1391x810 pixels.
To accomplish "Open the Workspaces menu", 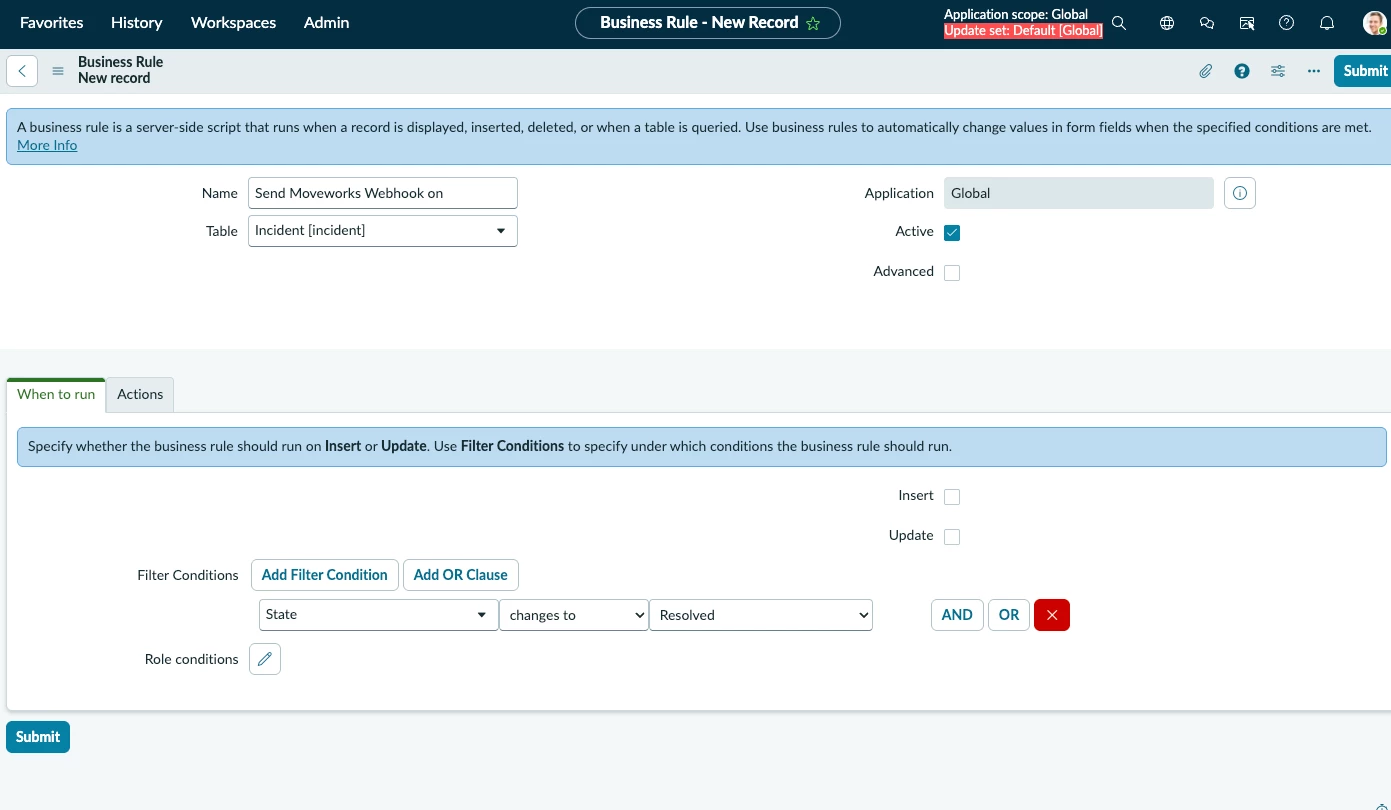I will (233, 22).
